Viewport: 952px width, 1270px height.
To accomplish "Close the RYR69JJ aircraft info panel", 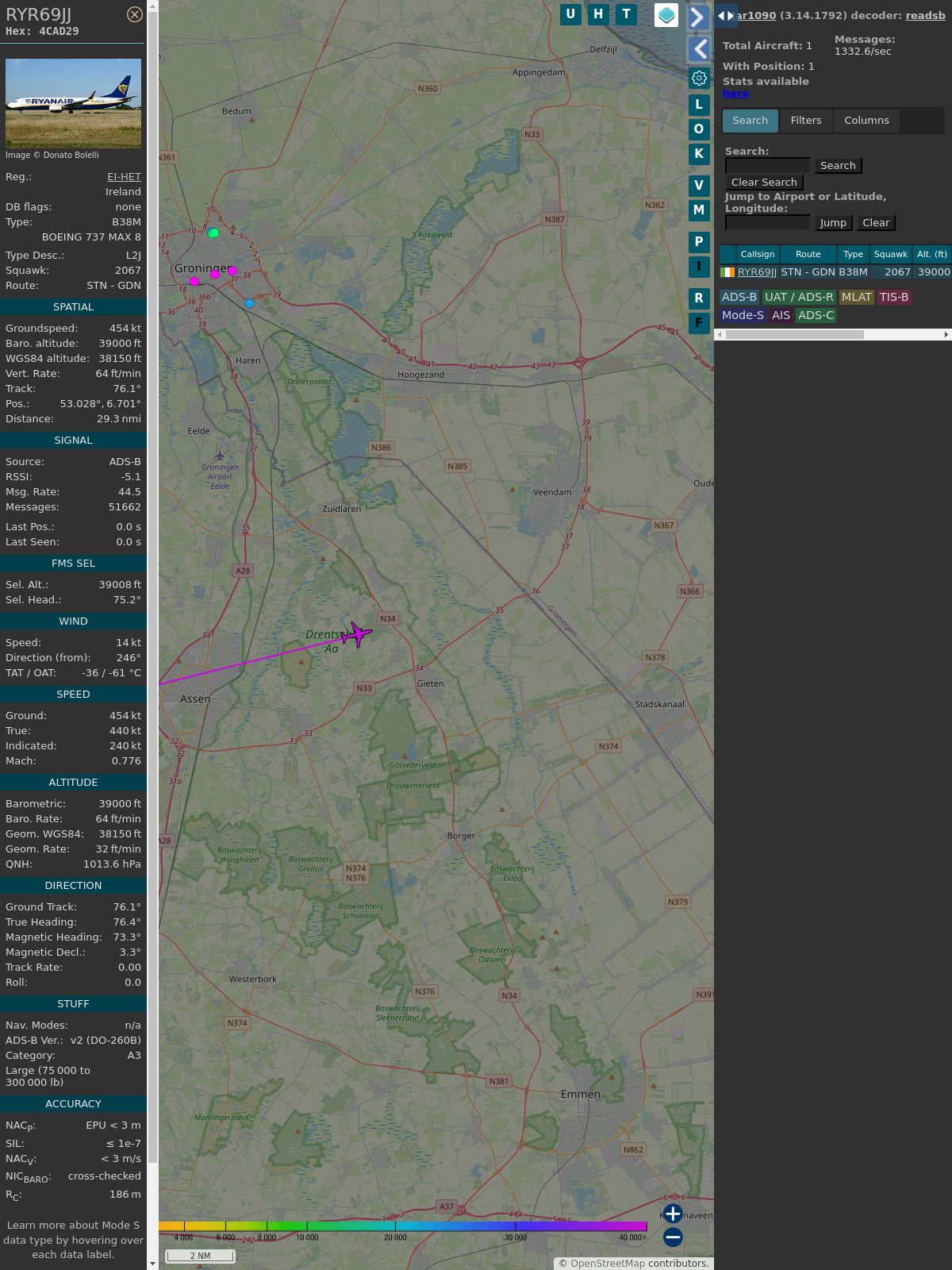I will [x=135, y=14].
